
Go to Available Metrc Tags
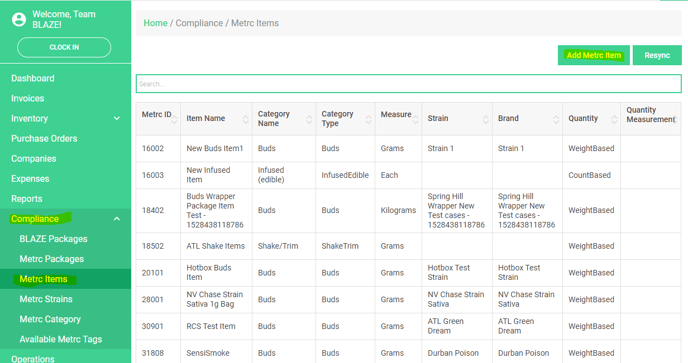pyautogui.click(x=61, y=339)
